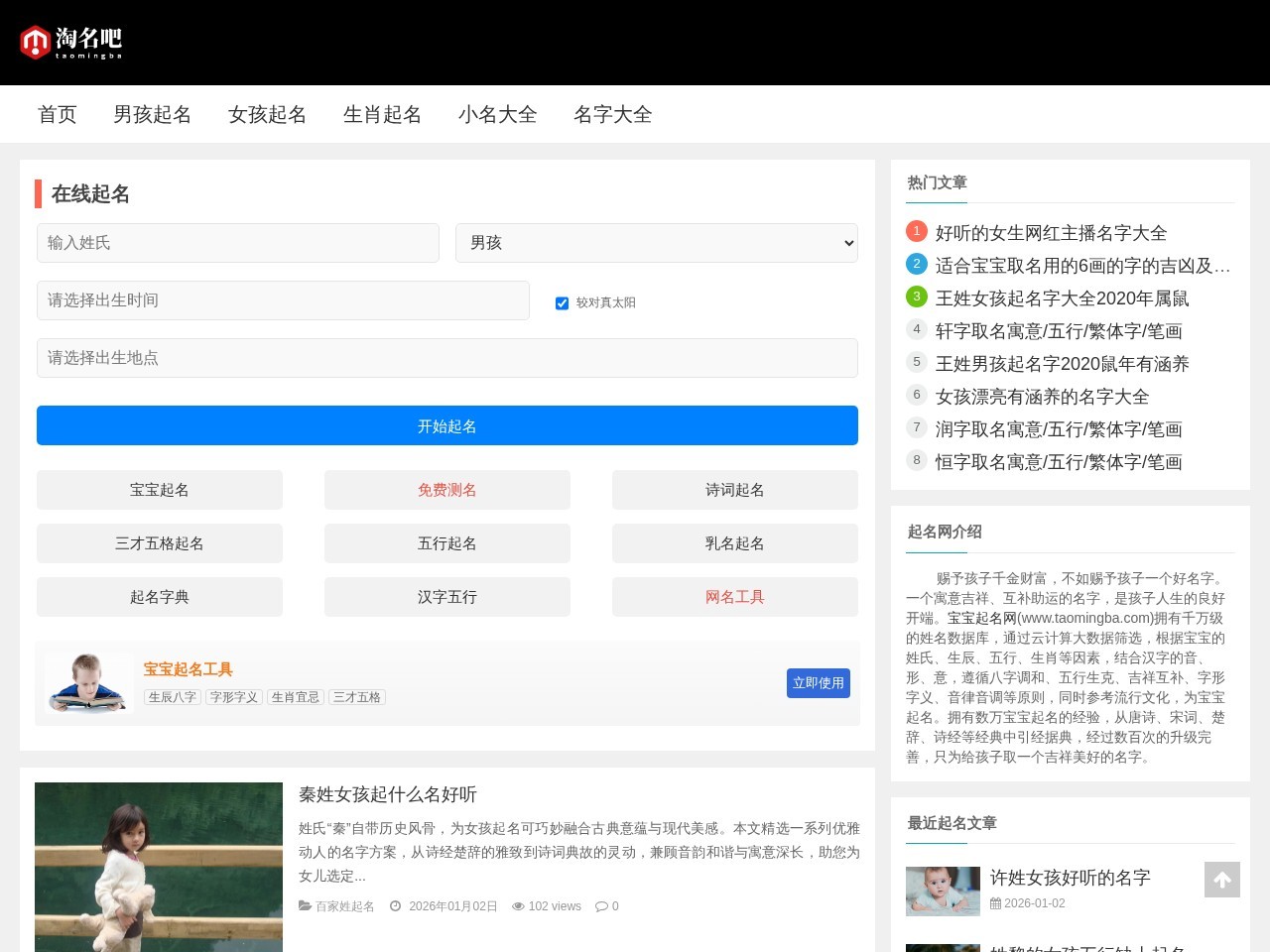Viewport: 1270px width, 952px height.
Task: Click the 淘名吧 site logo icon
Action: [x=36, y=42]
